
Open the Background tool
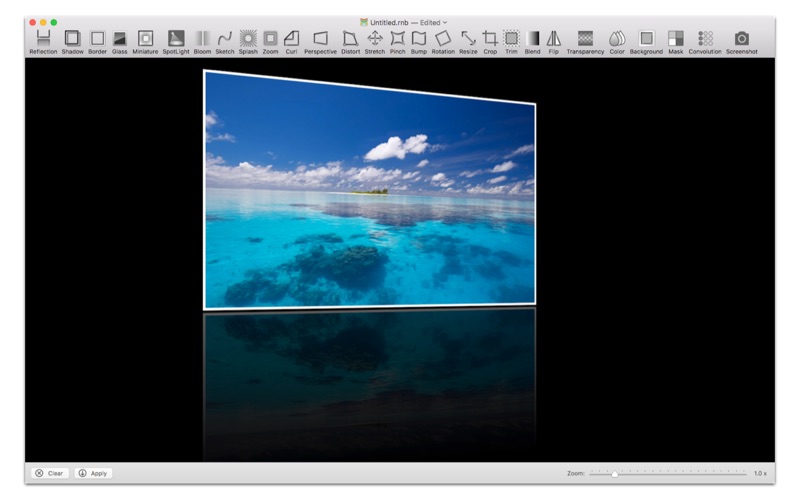click(646, 42)
